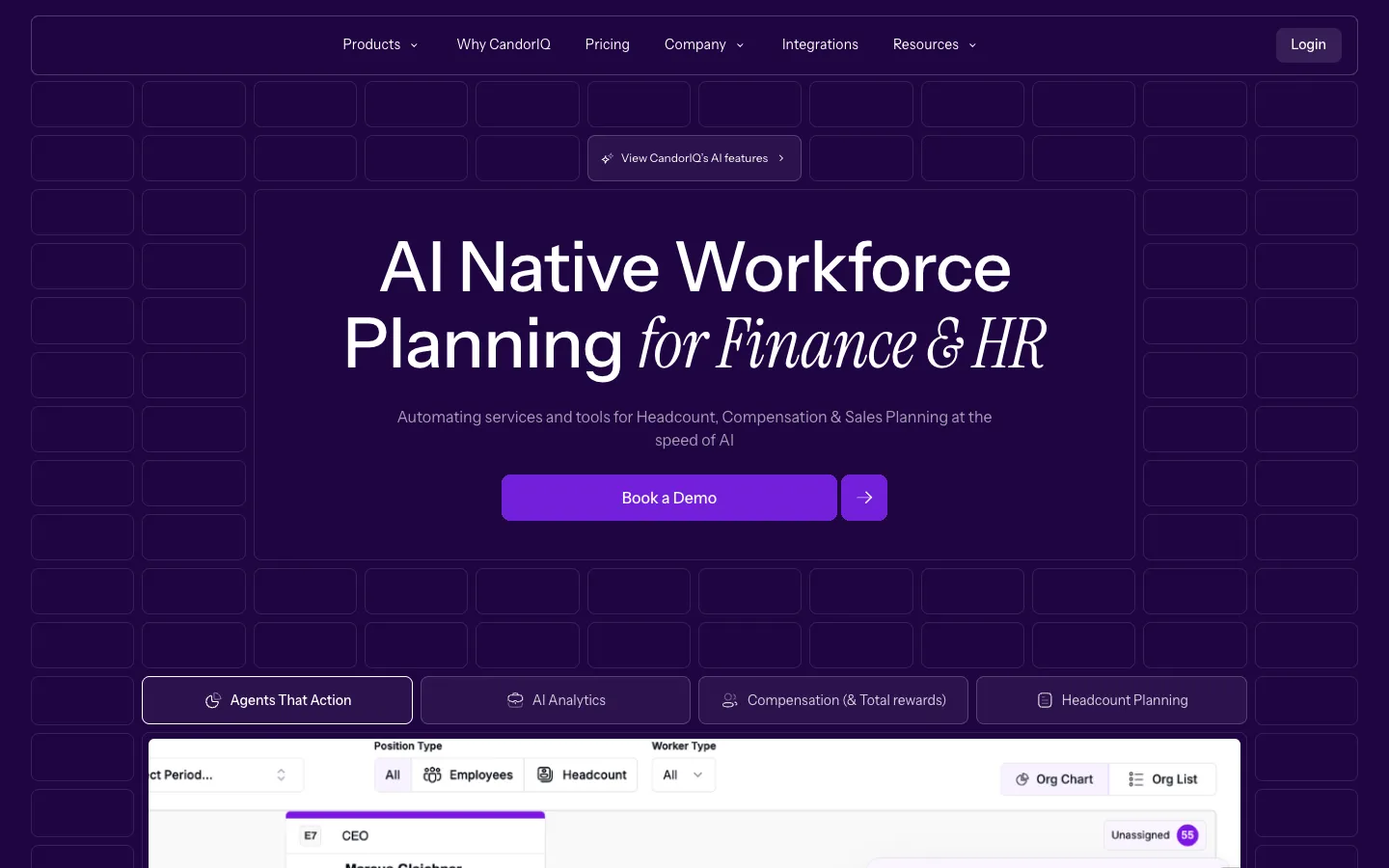1389x868 pixels.
Task: Click the Position Type label
Action: 408,746
